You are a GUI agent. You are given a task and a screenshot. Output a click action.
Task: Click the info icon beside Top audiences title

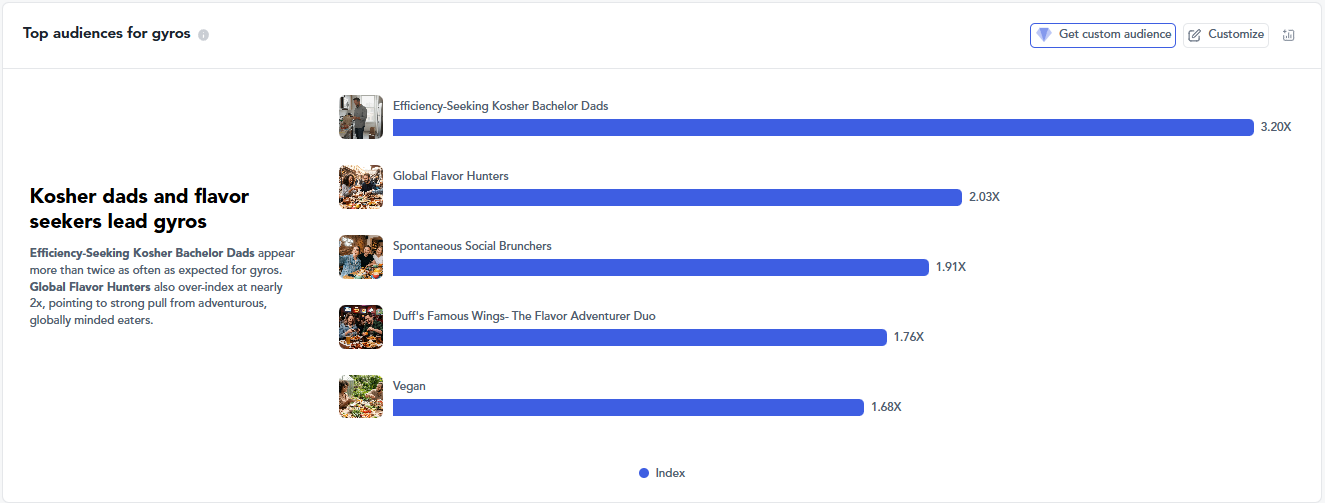coord(204,35)
